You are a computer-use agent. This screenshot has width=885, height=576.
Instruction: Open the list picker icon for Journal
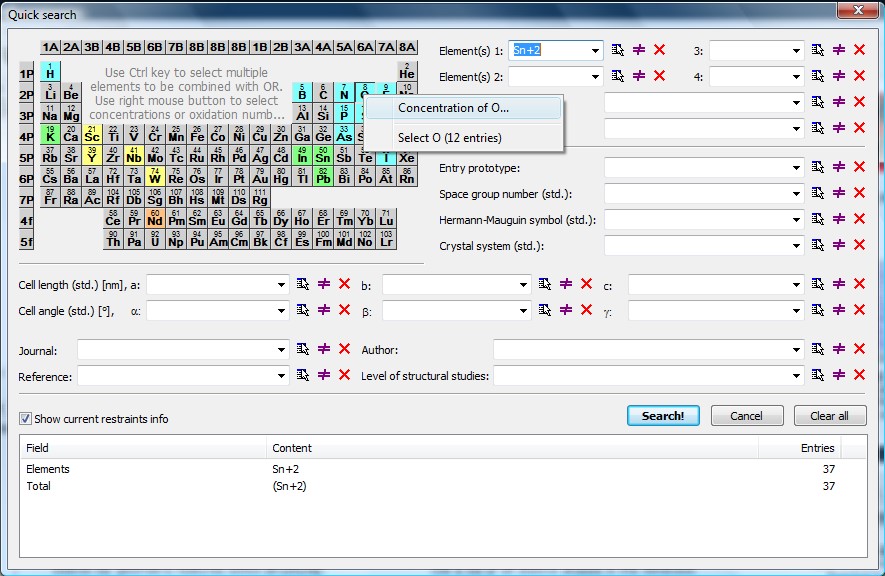tap(303, 350)
